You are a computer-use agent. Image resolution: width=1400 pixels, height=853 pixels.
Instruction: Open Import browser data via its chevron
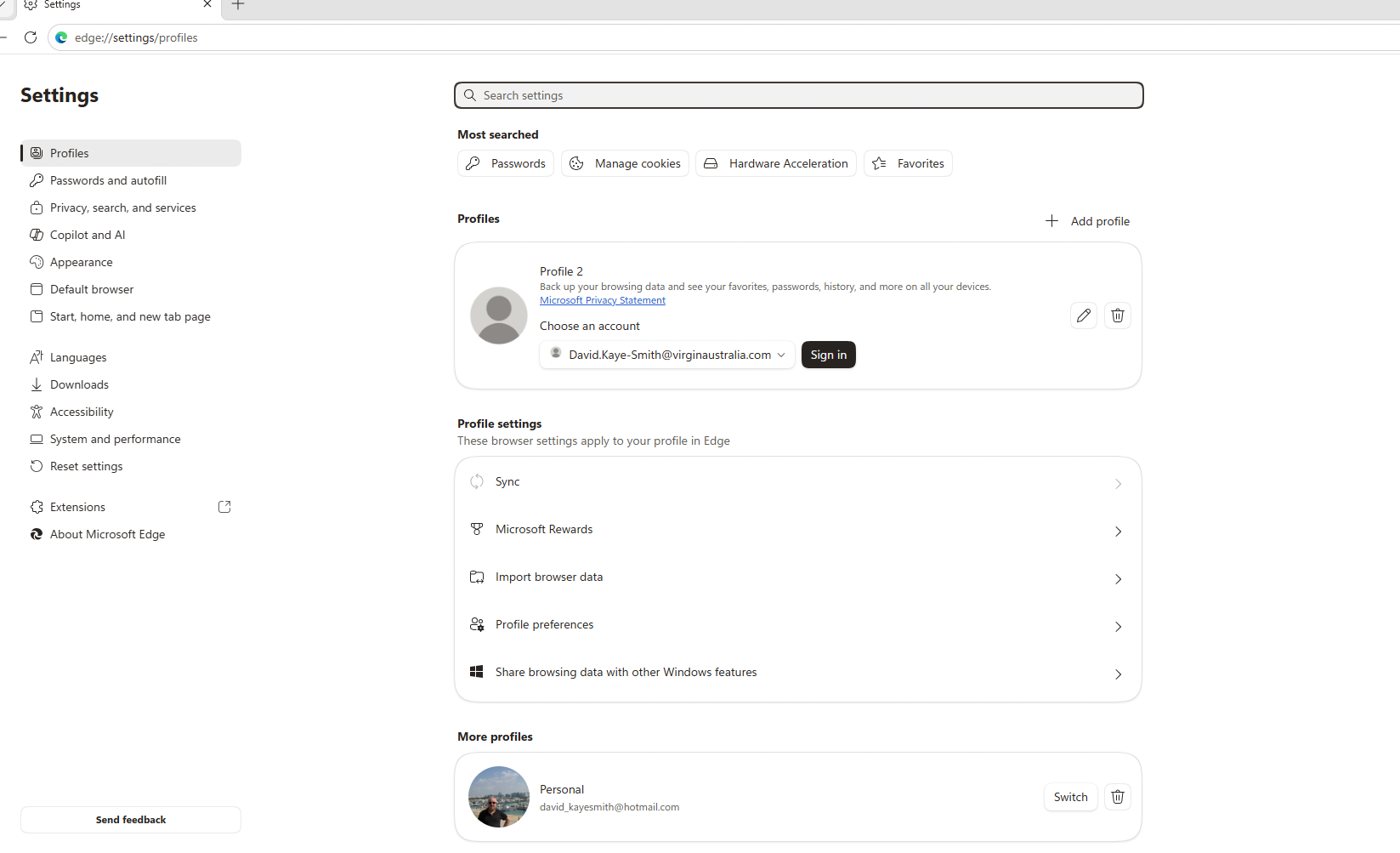pyautogui.click(x=1118, y=579)
